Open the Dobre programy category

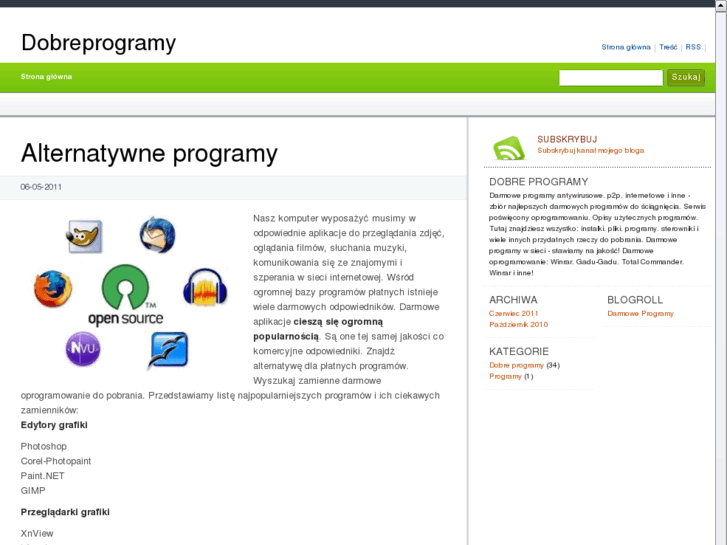point(517,365)
